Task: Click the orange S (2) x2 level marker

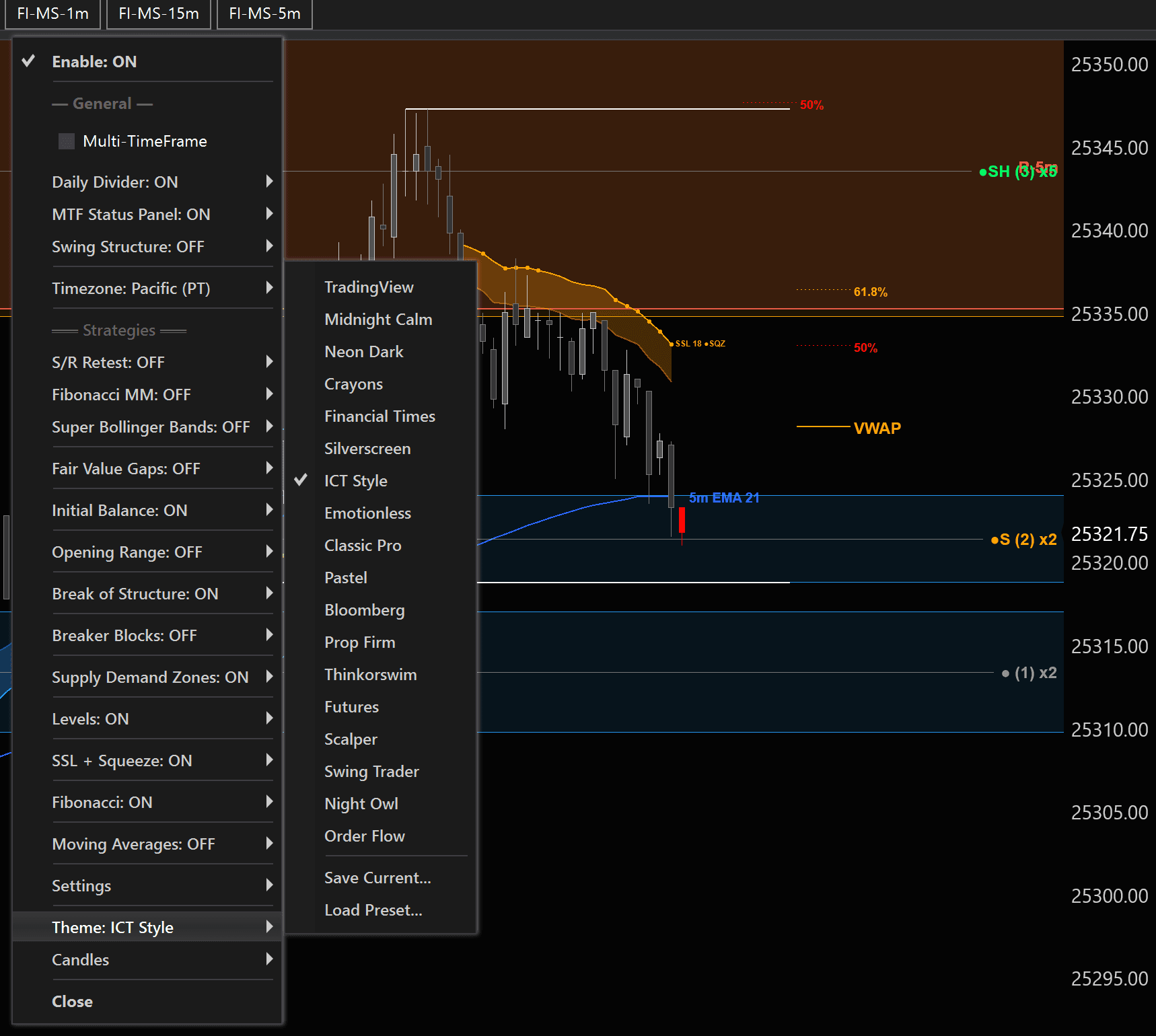Action: pyautogui.click(x=1023, y=540)
